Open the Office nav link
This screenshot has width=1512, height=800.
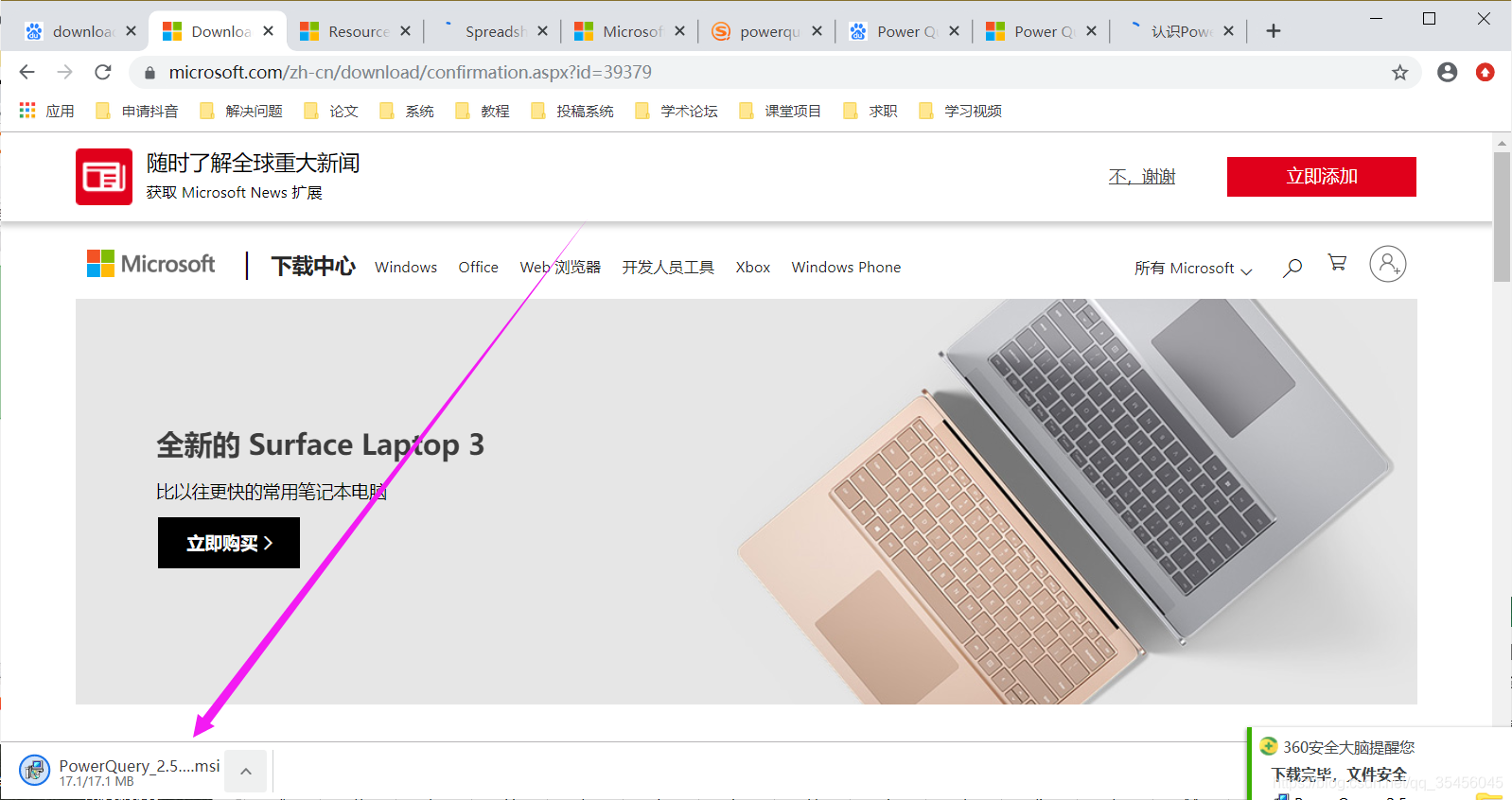pyautogui.click(x=479, y=268)
